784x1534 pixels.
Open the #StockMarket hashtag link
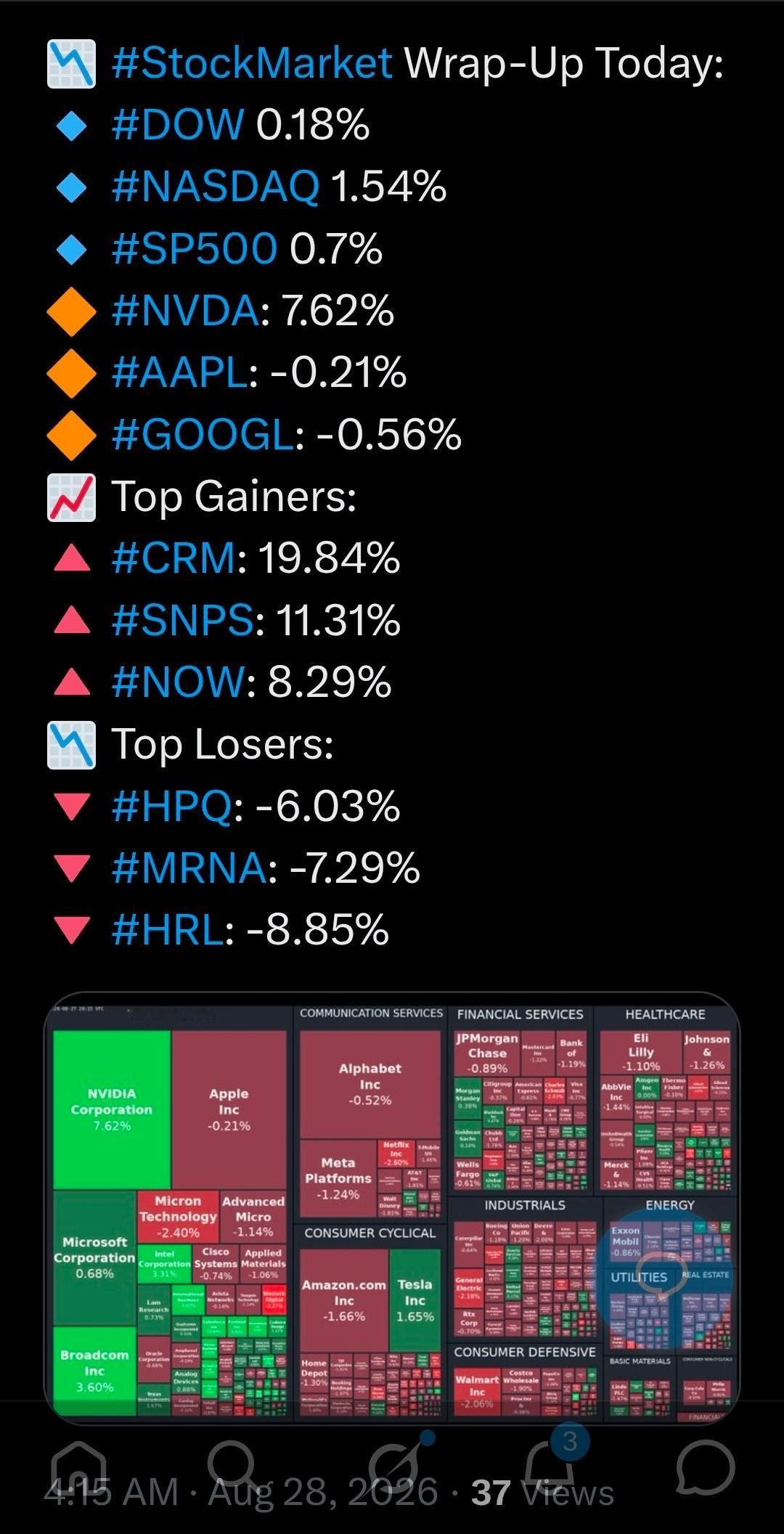pyautogui.click(x=252, y=63)
